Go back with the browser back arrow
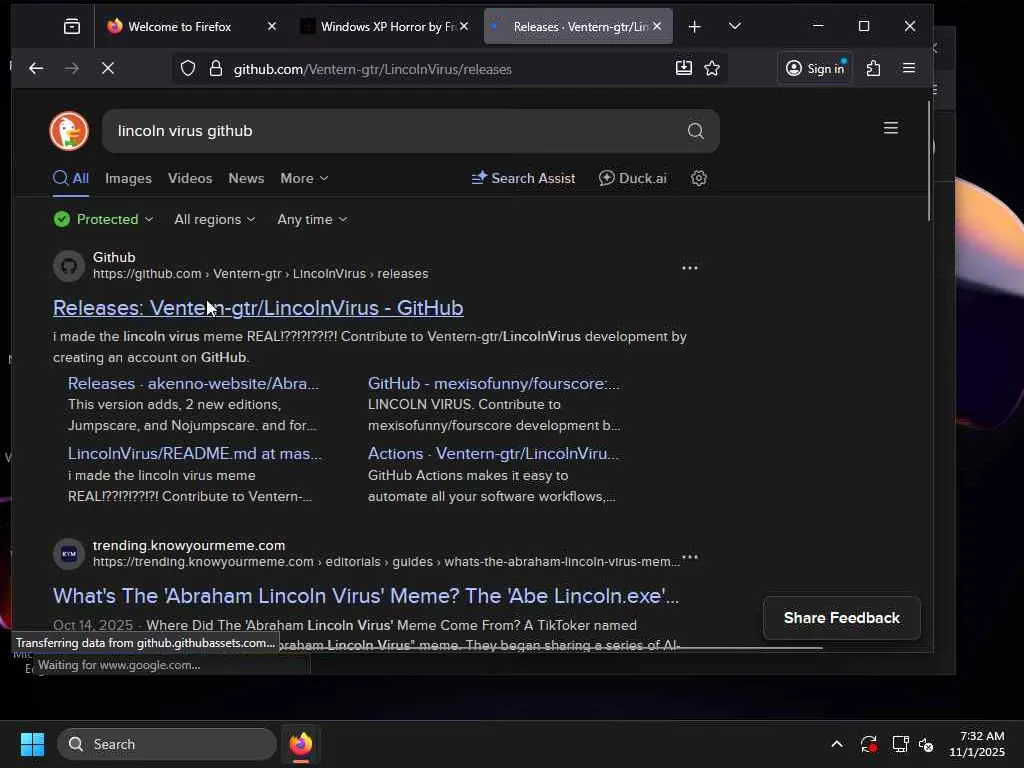This screenshot has width=1024, height=768. pos(36,69)
